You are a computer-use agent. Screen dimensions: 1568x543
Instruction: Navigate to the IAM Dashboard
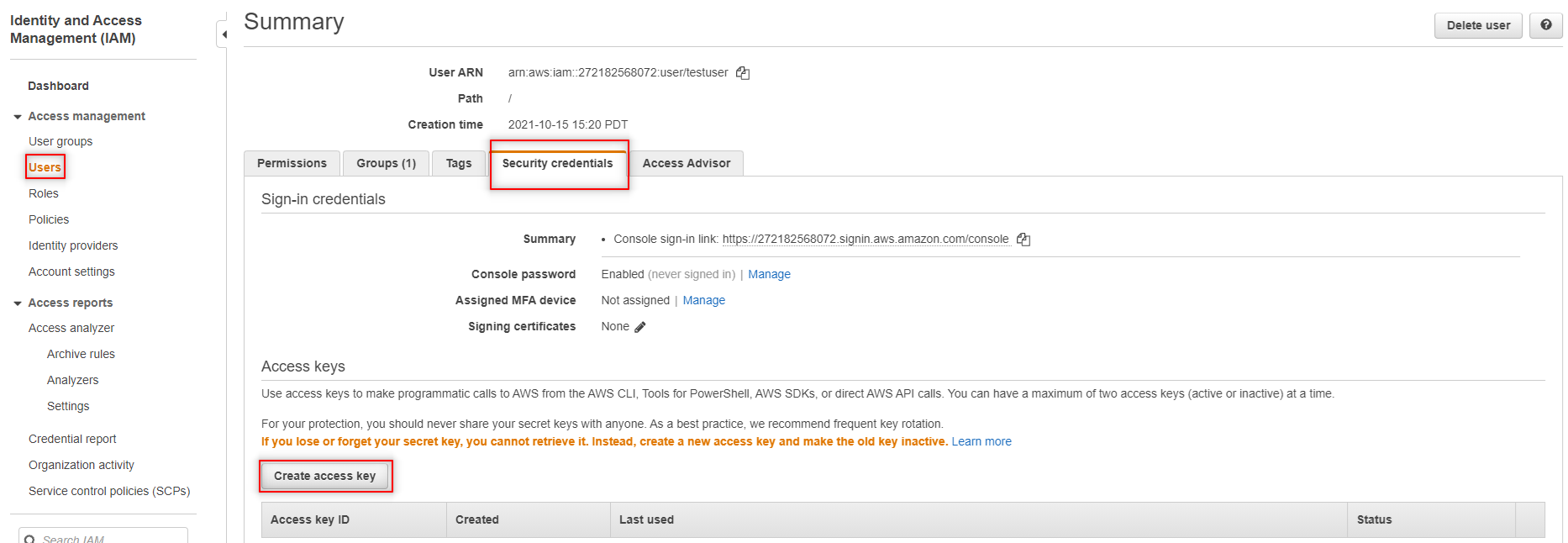58,86
